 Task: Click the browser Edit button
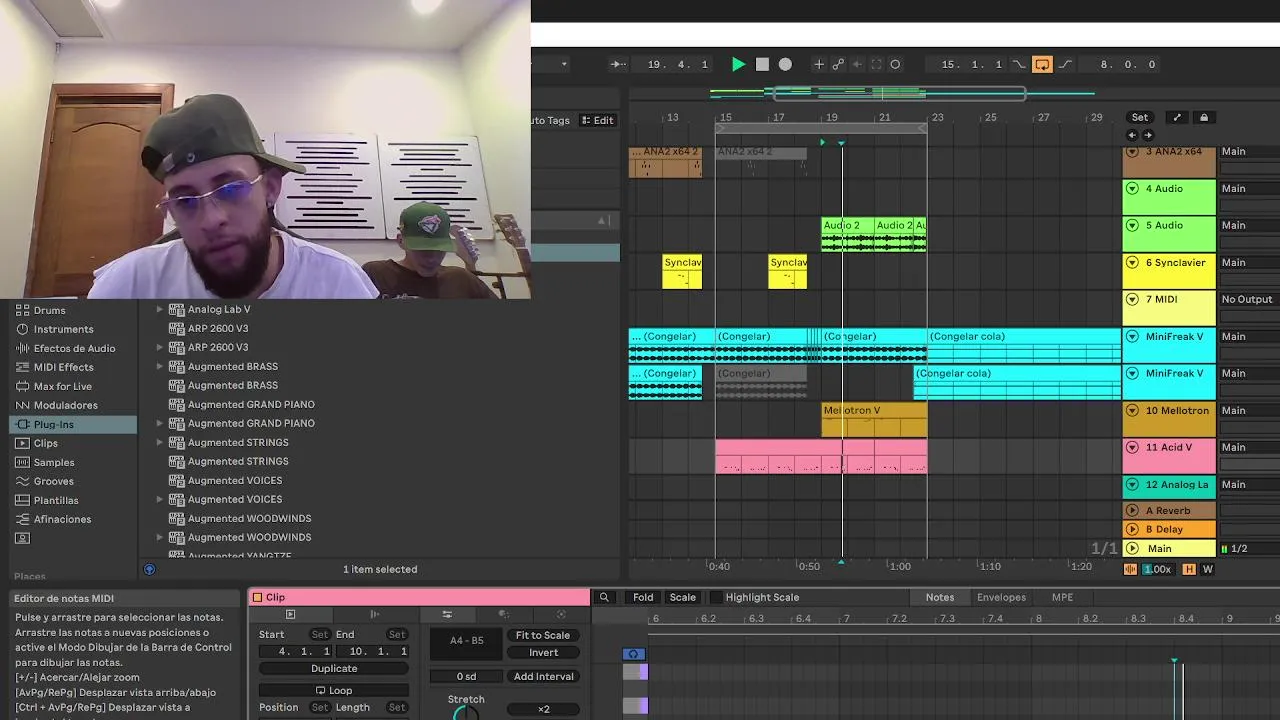tap(598, 120)
